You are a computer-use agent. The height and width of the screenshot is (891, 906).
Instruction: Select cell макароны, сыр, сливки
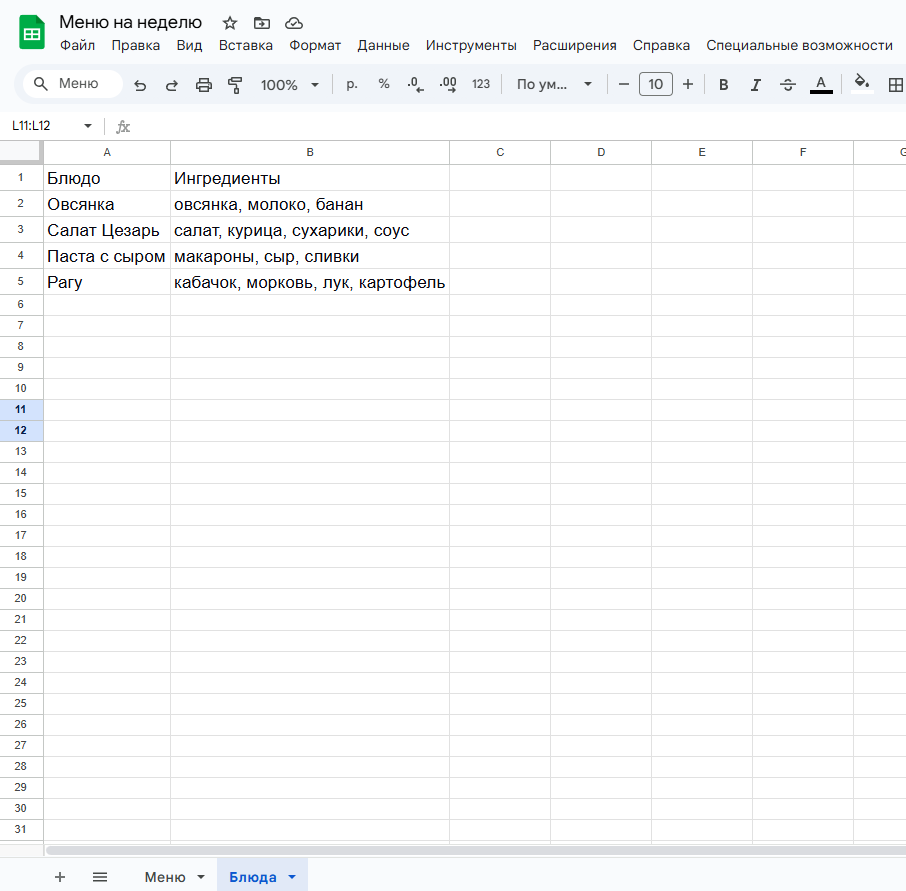pyautogui.click(x=310, y=256)
